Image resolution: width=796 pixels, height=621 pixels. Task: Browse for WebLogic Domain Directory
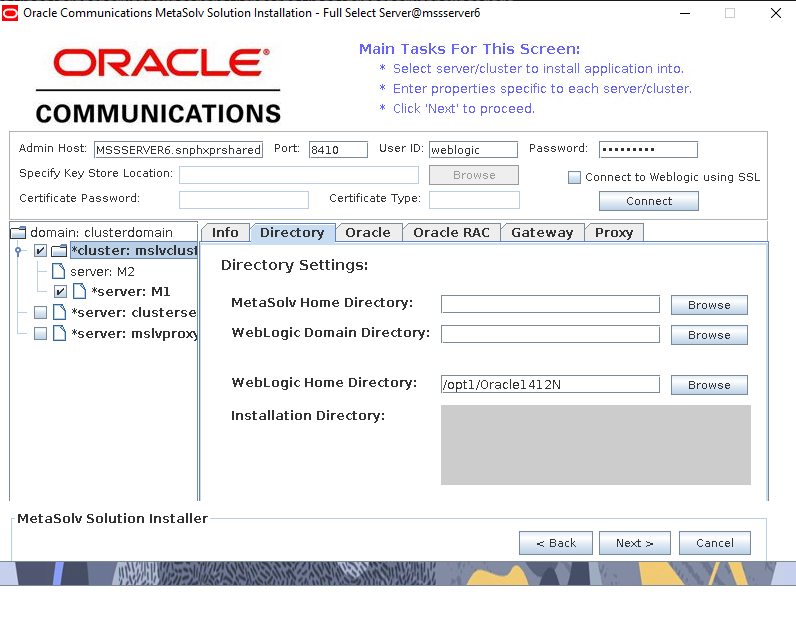tap(709, 335)
